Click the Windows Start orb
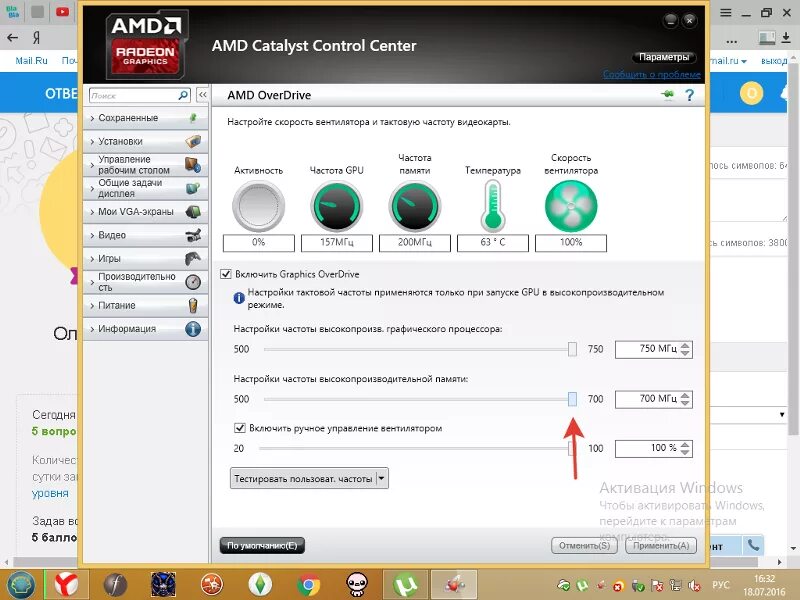Image resolution: width=800 pixels, height=600 pixels. [19, 585]
